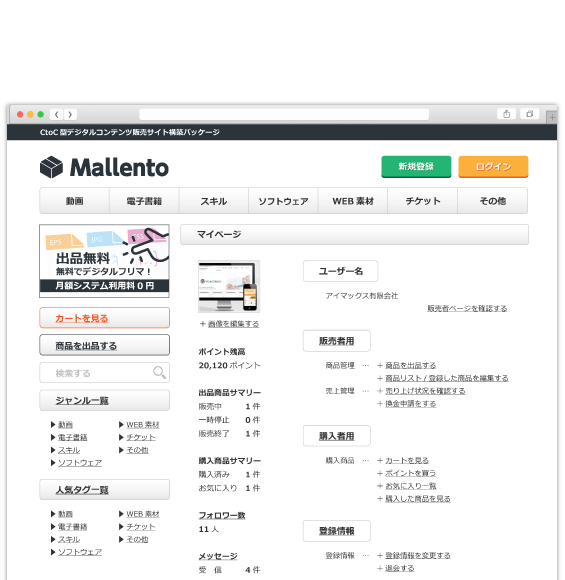565x580 pixels.
Task: Click 退会する link
Action: 400,568
